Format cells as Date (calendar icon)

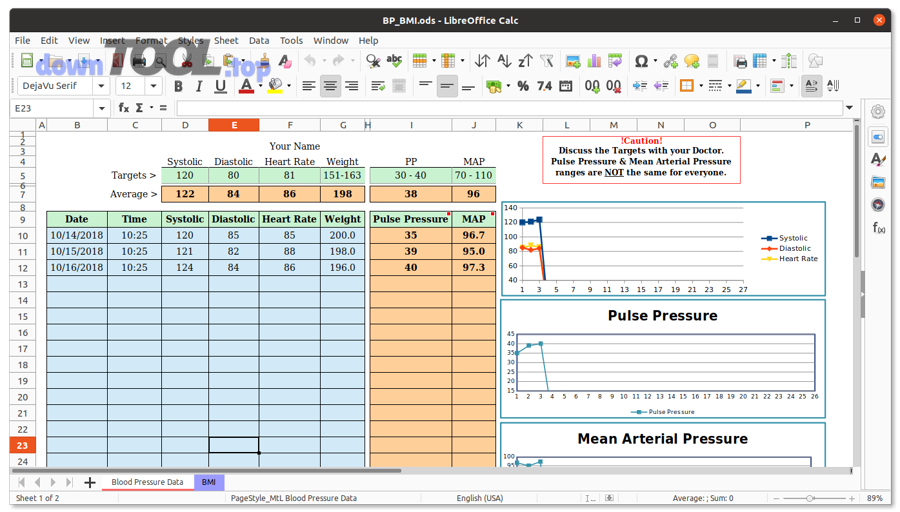pyautogui.click(x=566, y=86)
